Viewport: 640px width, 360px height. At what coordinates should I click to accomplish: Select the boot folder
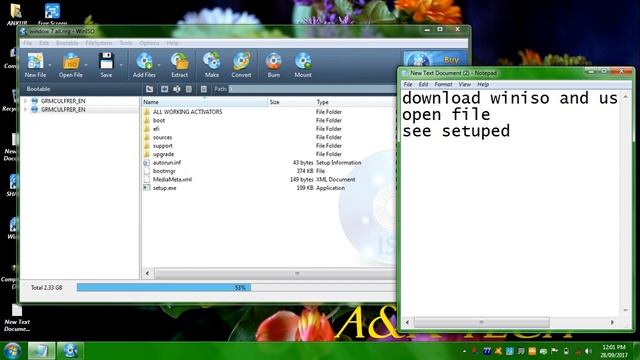[159, 120]
